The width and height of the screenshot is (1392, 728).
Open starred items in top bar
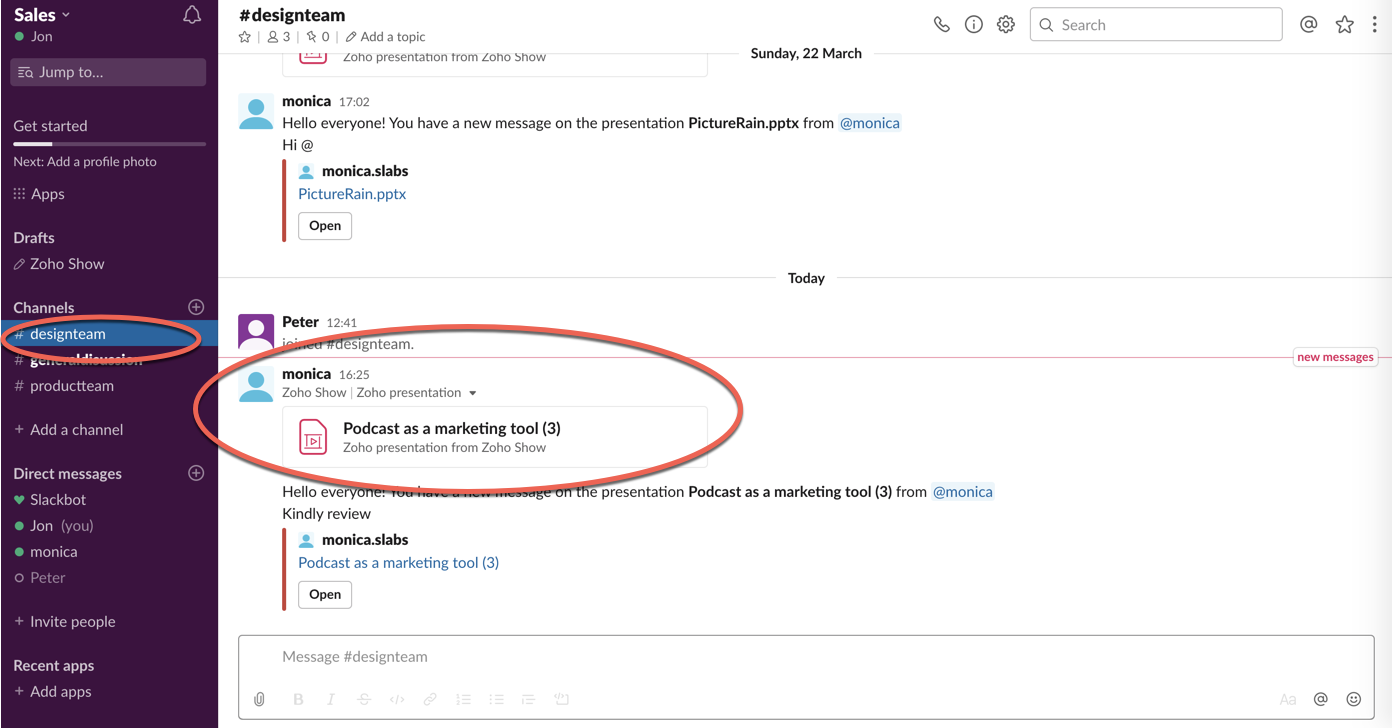[x=1344, y=25]
